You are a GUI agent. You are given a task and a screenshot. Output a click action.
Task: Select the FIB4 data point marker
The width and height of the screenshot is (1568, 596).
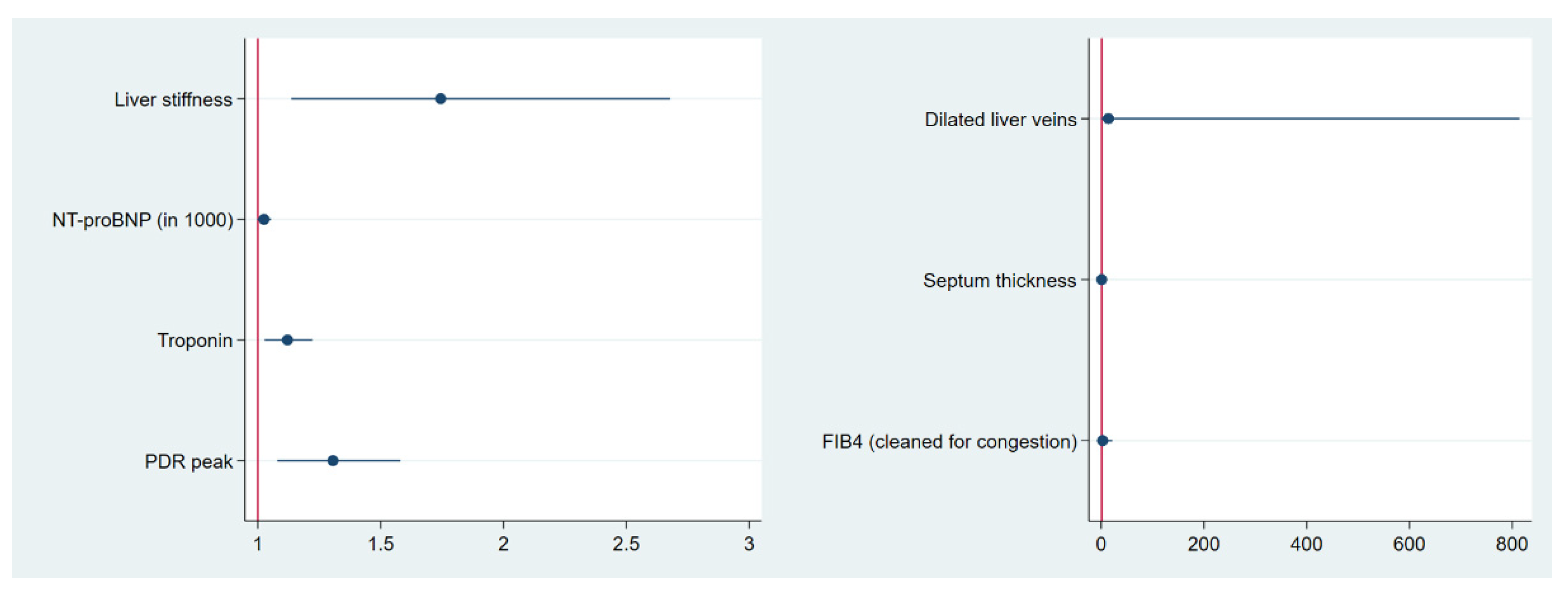(1102, 441)
